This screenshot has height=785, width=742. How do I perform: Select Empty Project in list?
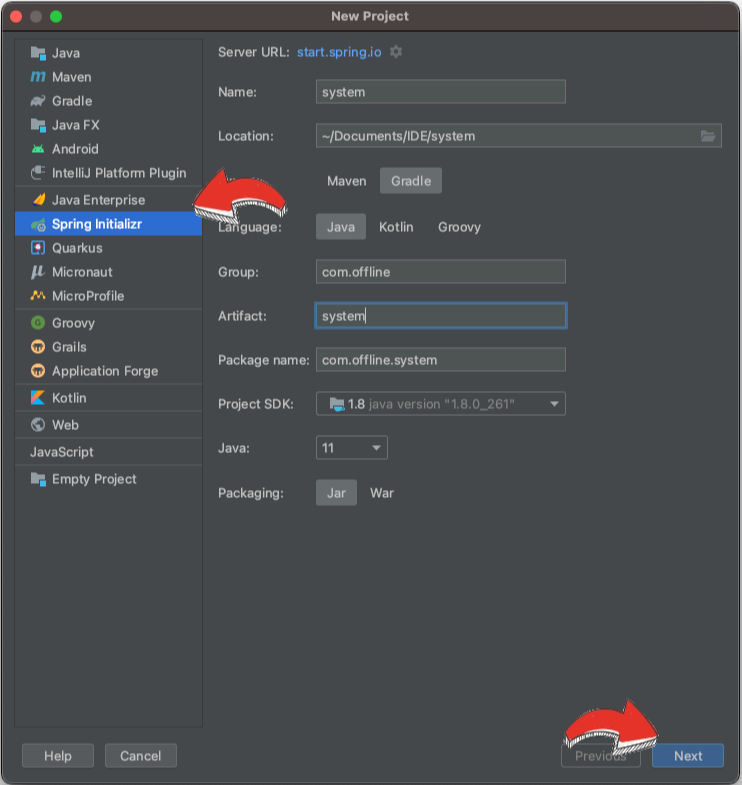coord(109,479)
